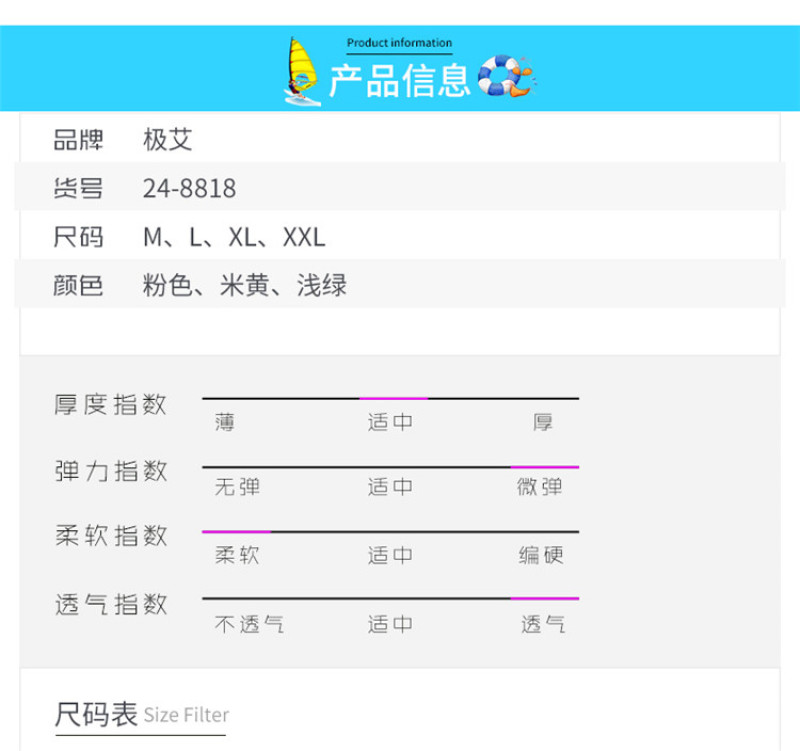The height and width of the screenshot is (751, 800).
Task: Click the magenta marker on 弹力指数 bar
Action: point(545,467)
